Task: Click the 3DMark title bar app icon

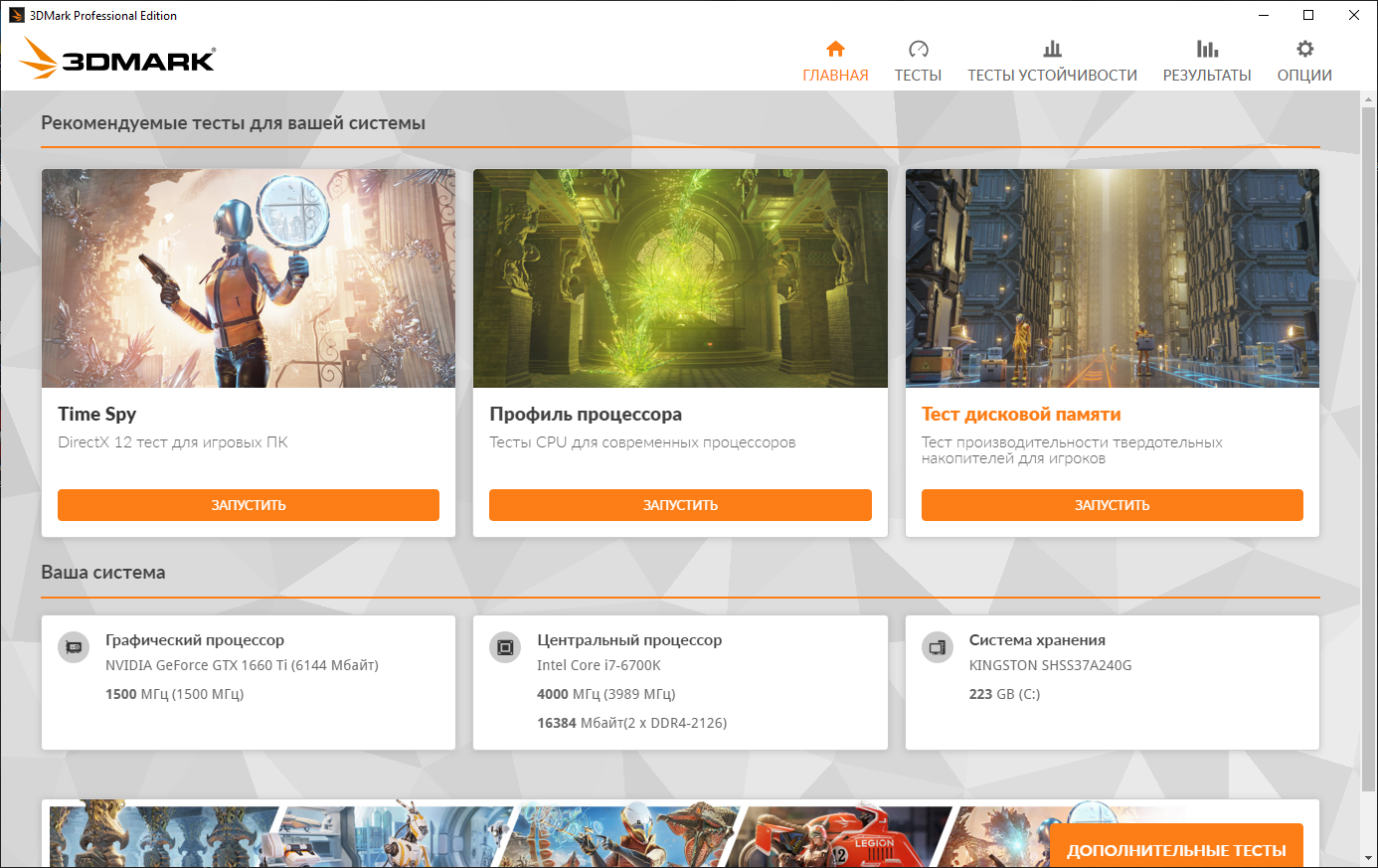Action: click(17, 15)
